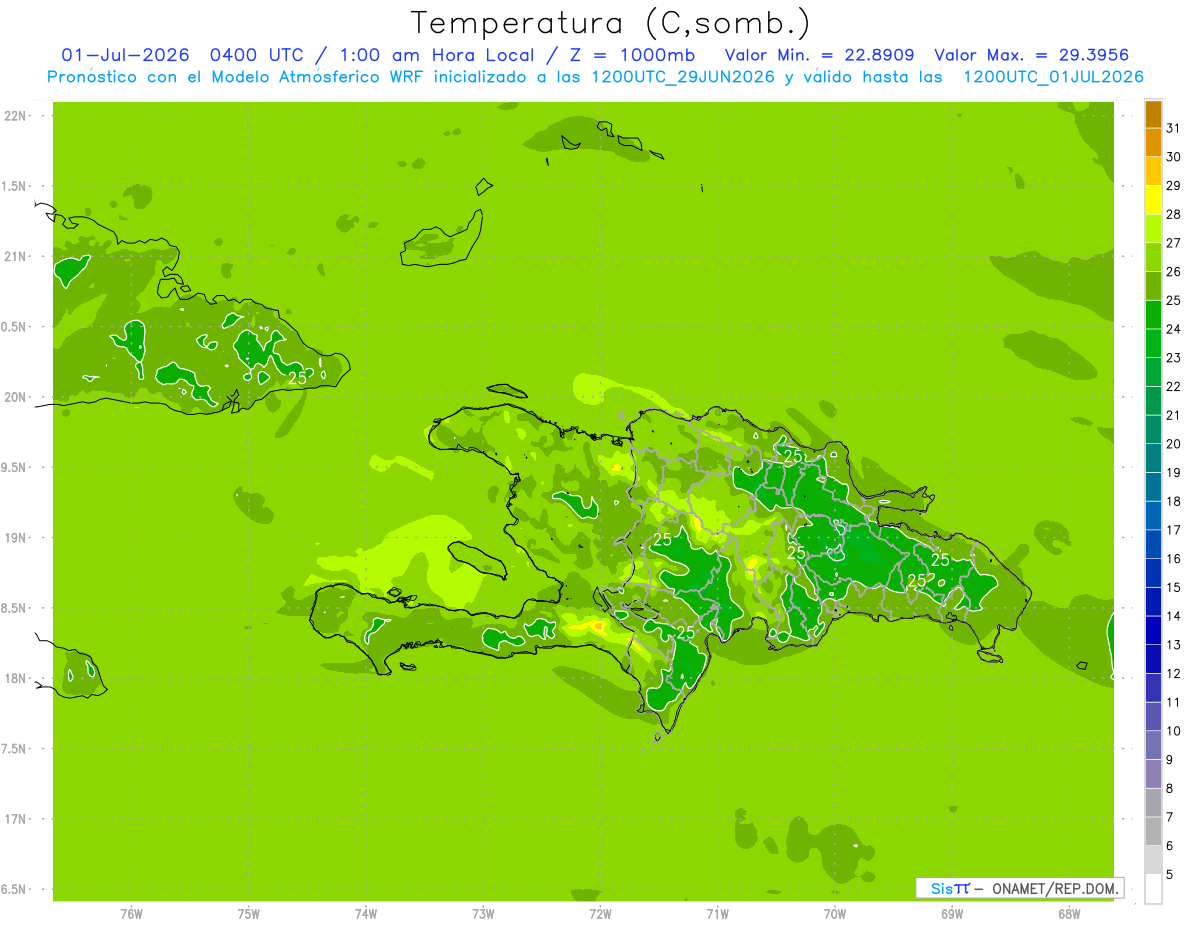Click the "72W" longitude label
This screenshot has width=1200, height=927.
(600, 913)
